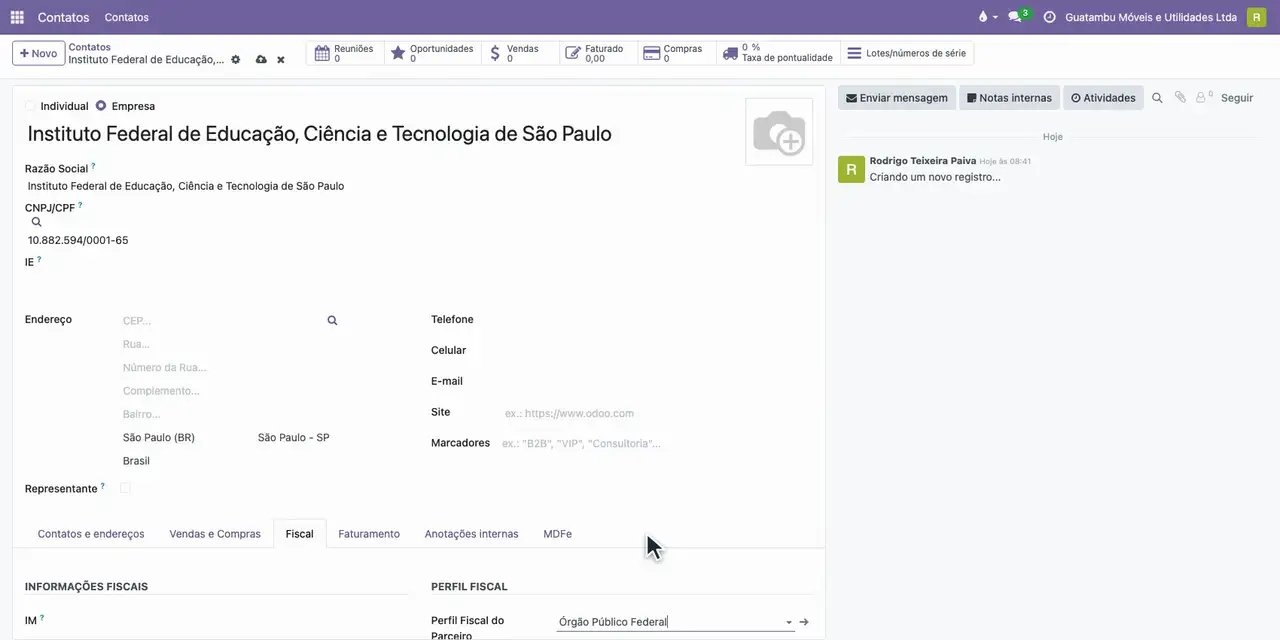Open the apps grid menu icon
The height and width of the screenshot is (640, 1280).
(x=17, y=17)
